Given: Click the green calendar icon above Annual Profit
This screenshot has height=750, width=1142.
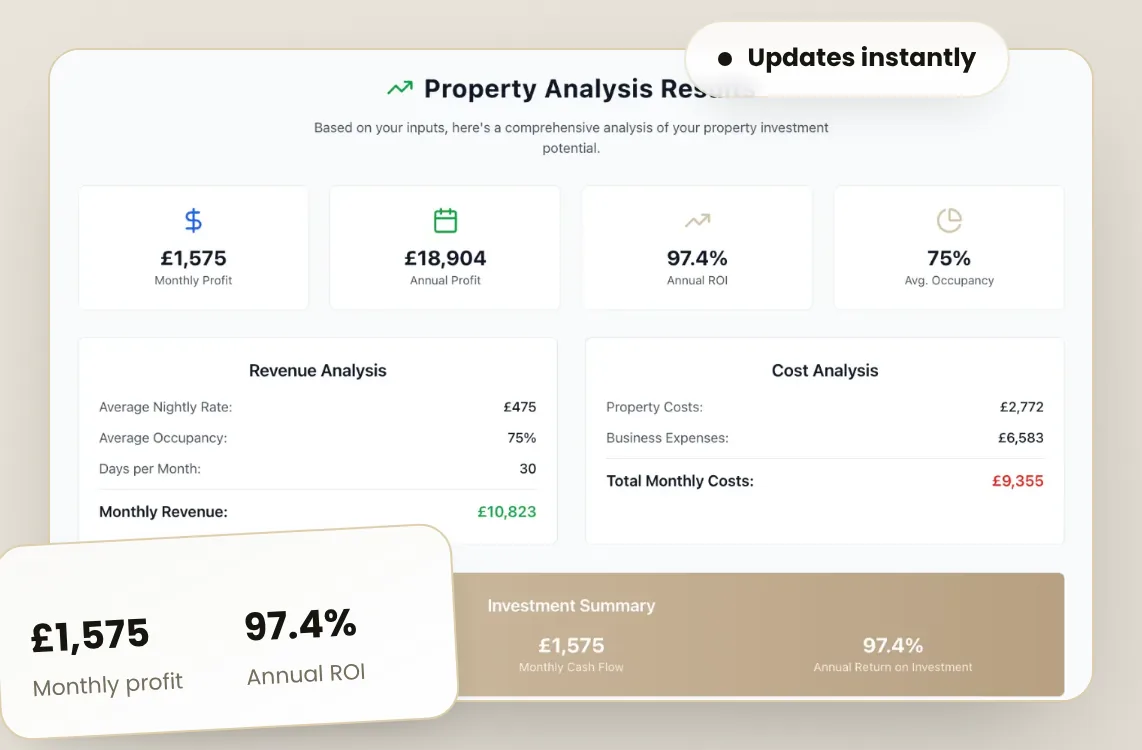Looking at the screenshot, I should 445,220.
